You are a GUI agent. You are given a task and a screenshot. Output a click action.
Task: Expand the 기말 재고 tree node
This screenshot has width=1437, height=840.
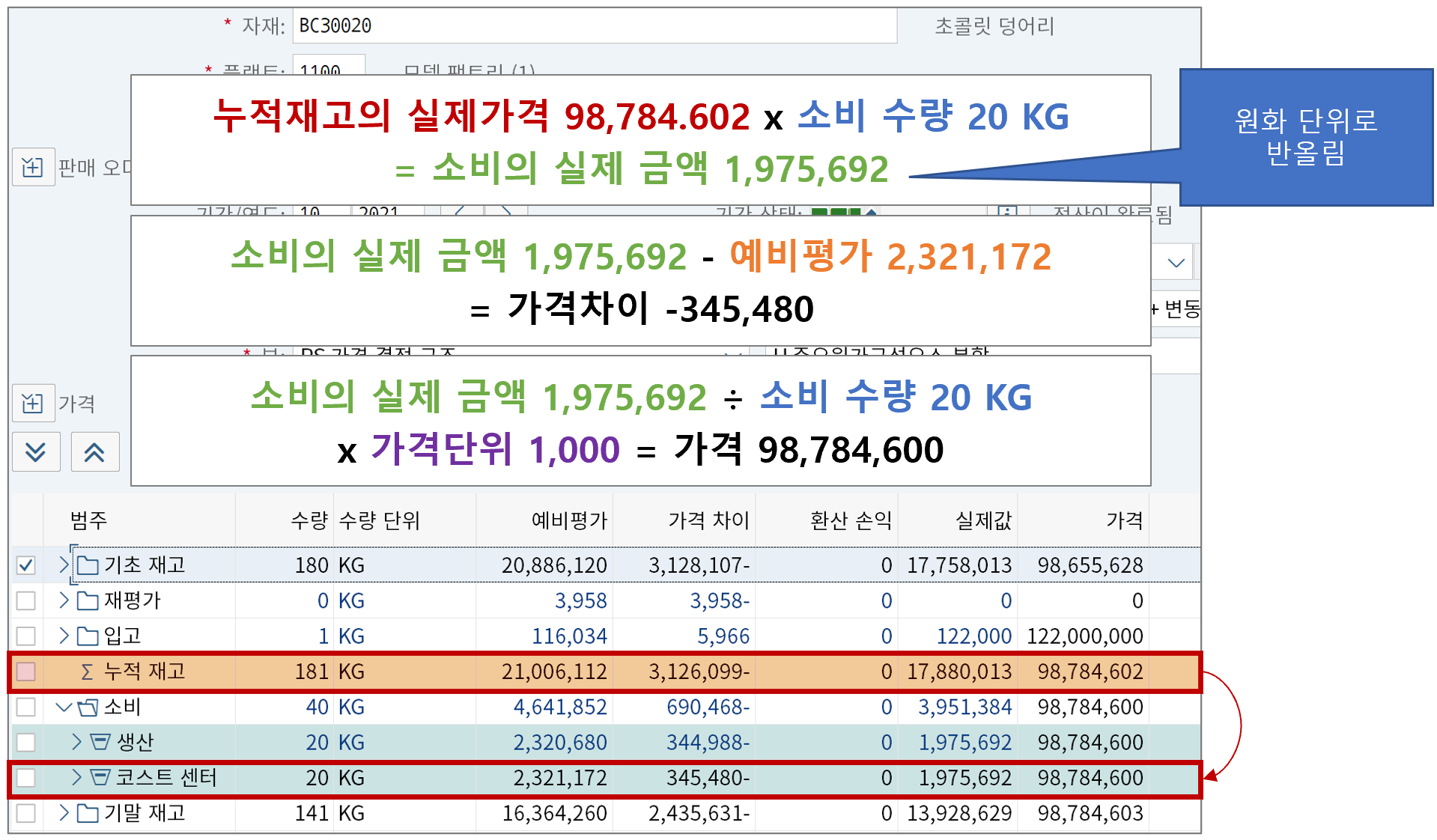(x=64, y=813)
